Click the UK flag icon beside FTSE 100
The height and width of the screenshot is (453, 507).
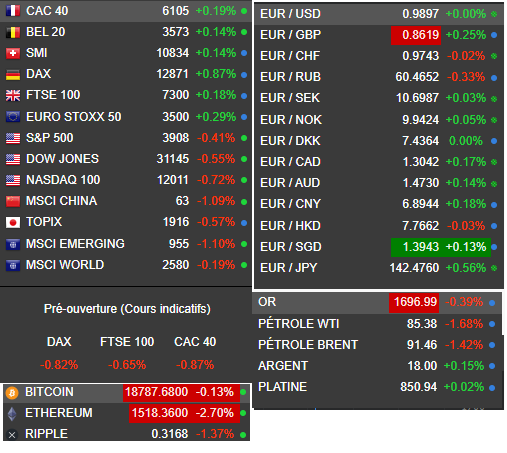[x=13, y=95]
